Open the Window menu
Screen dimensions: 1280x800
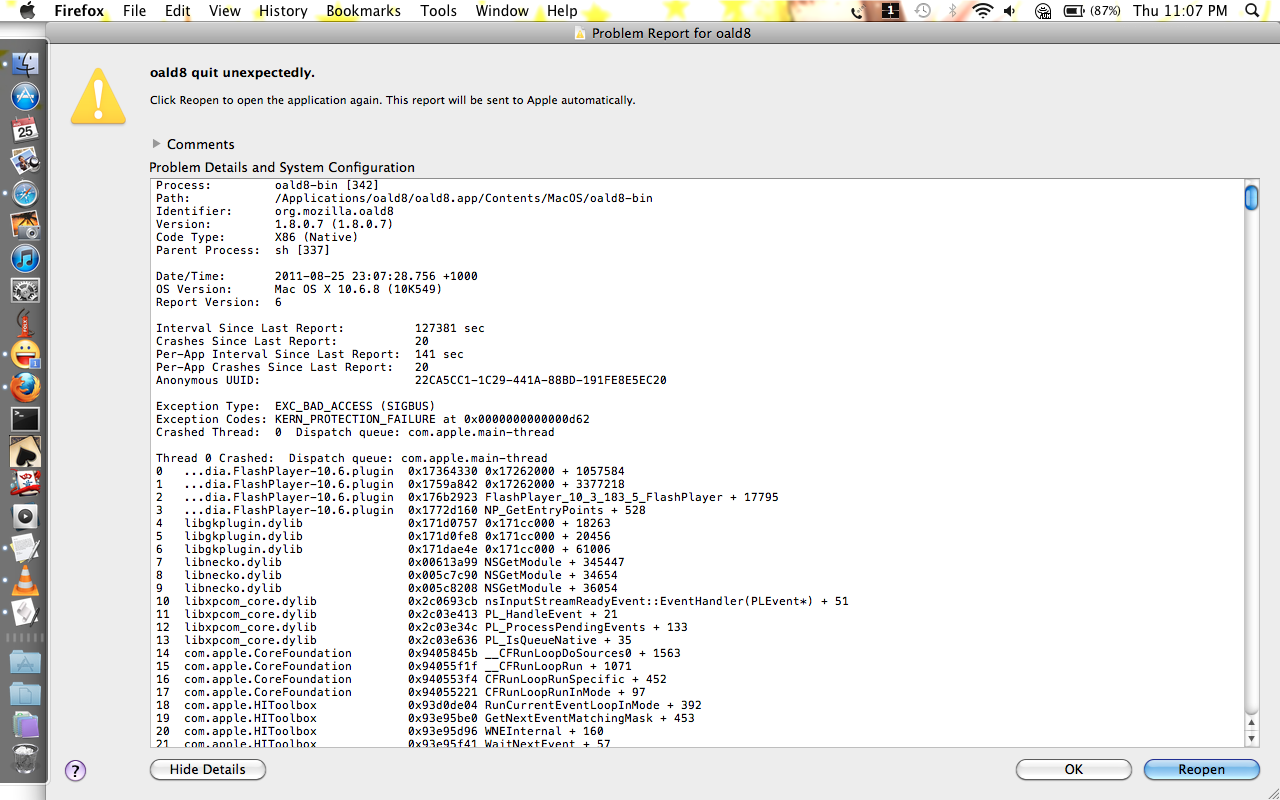pyautogui.click(x=502, y=11)
